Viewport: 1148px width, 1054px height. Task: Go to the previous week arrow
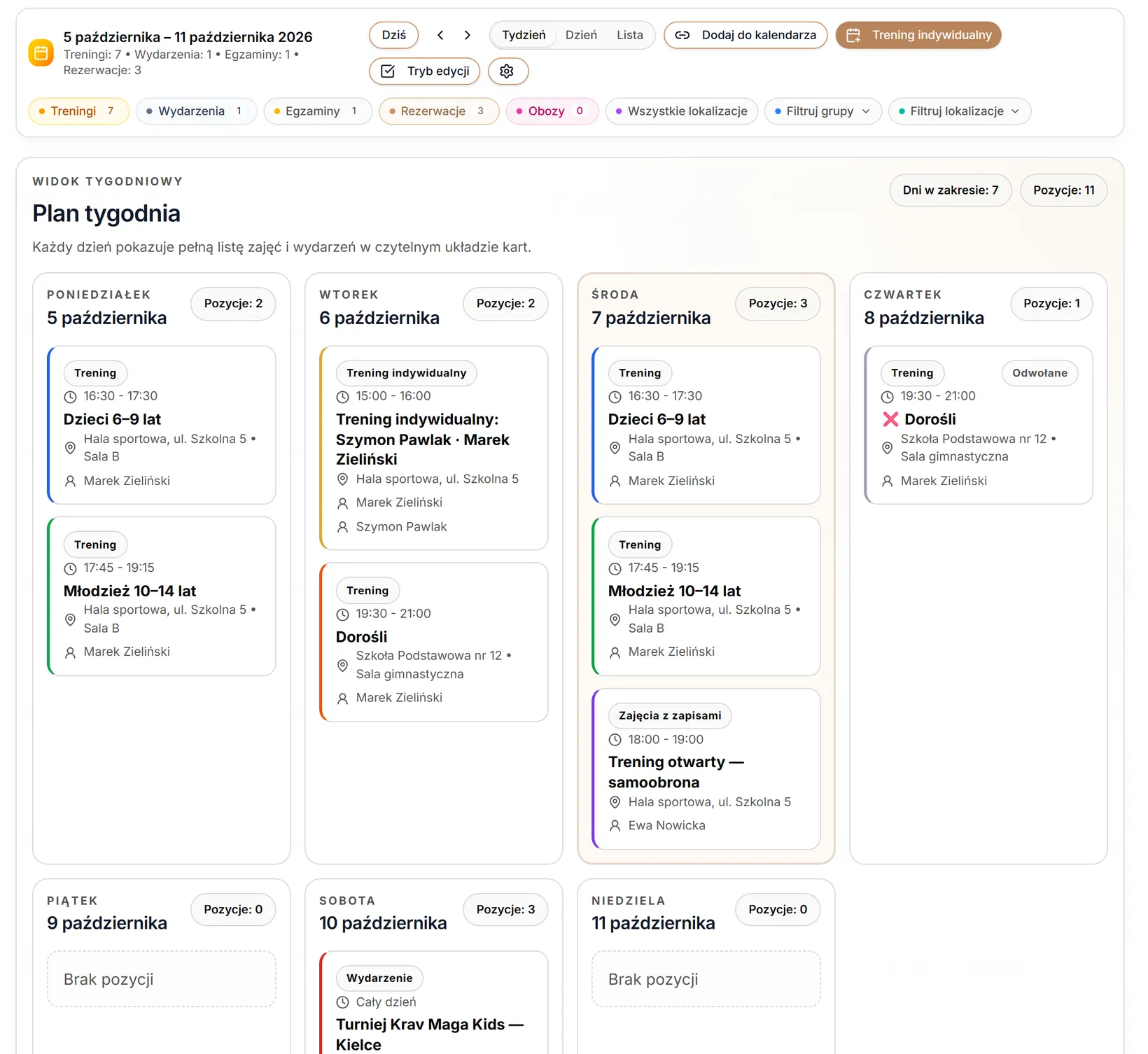pos(440,35)
